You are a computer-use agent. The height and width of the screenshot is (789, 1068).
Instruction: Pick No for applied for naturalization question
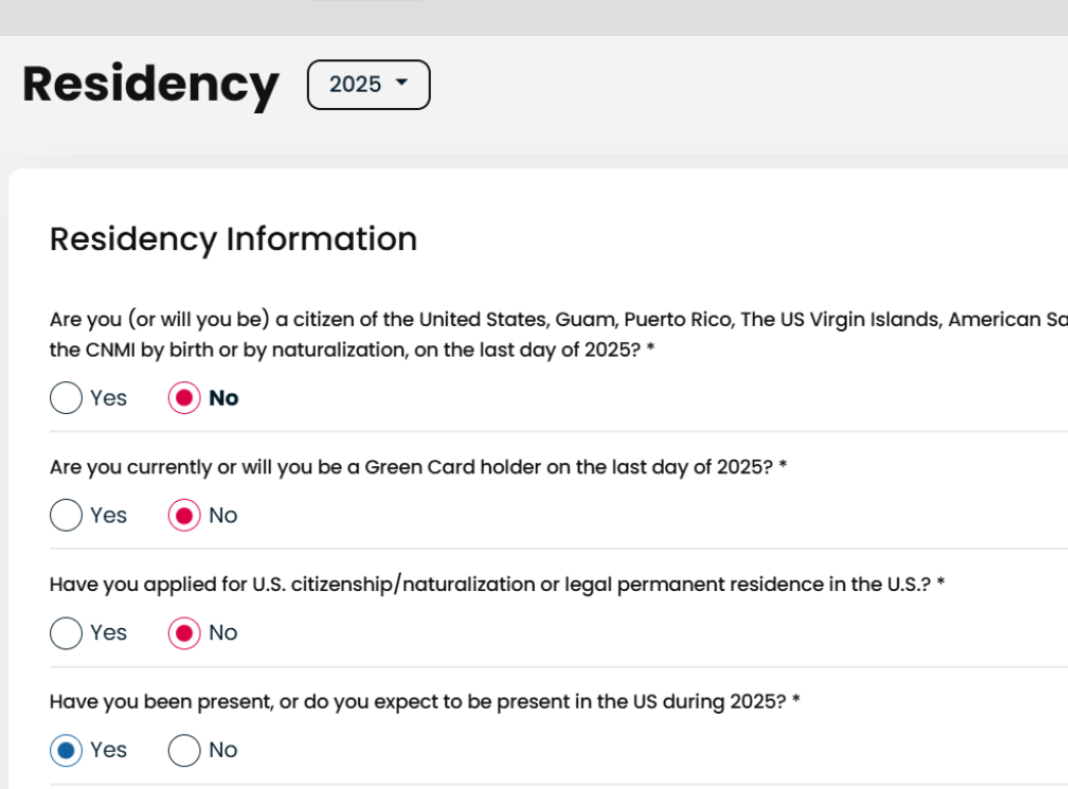(x=184, y=633)
